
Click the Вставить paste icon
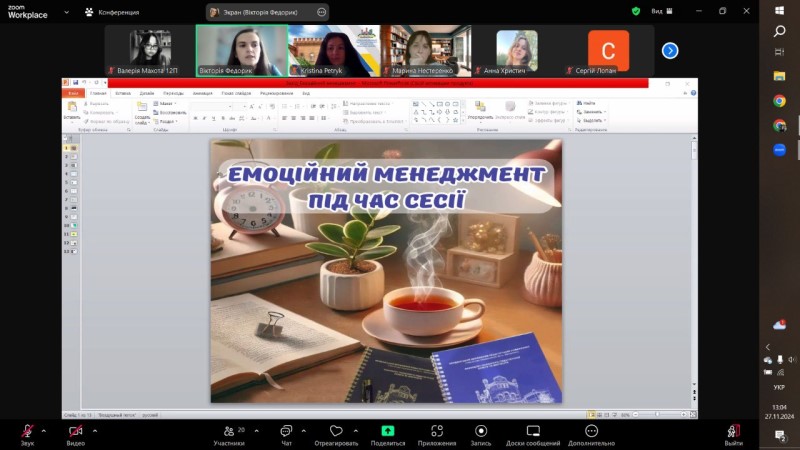click(x=72, y=106)
